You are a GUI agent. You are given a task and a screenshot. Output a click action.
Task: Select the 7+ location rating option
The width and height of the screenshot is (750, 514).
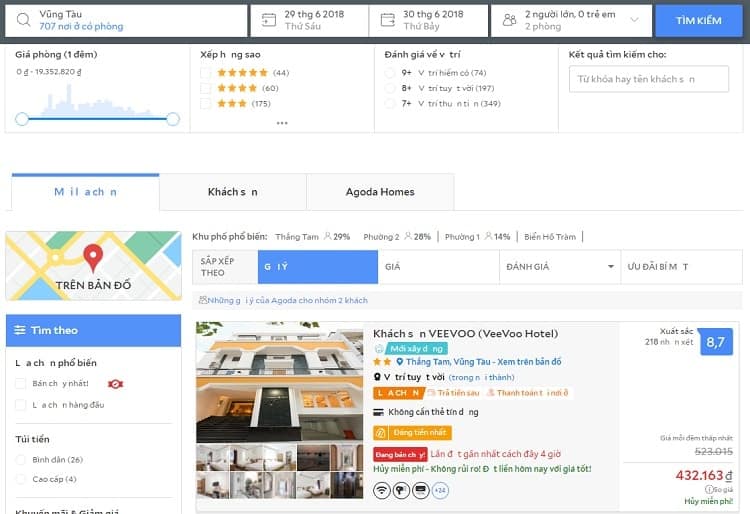coord(390,103)
